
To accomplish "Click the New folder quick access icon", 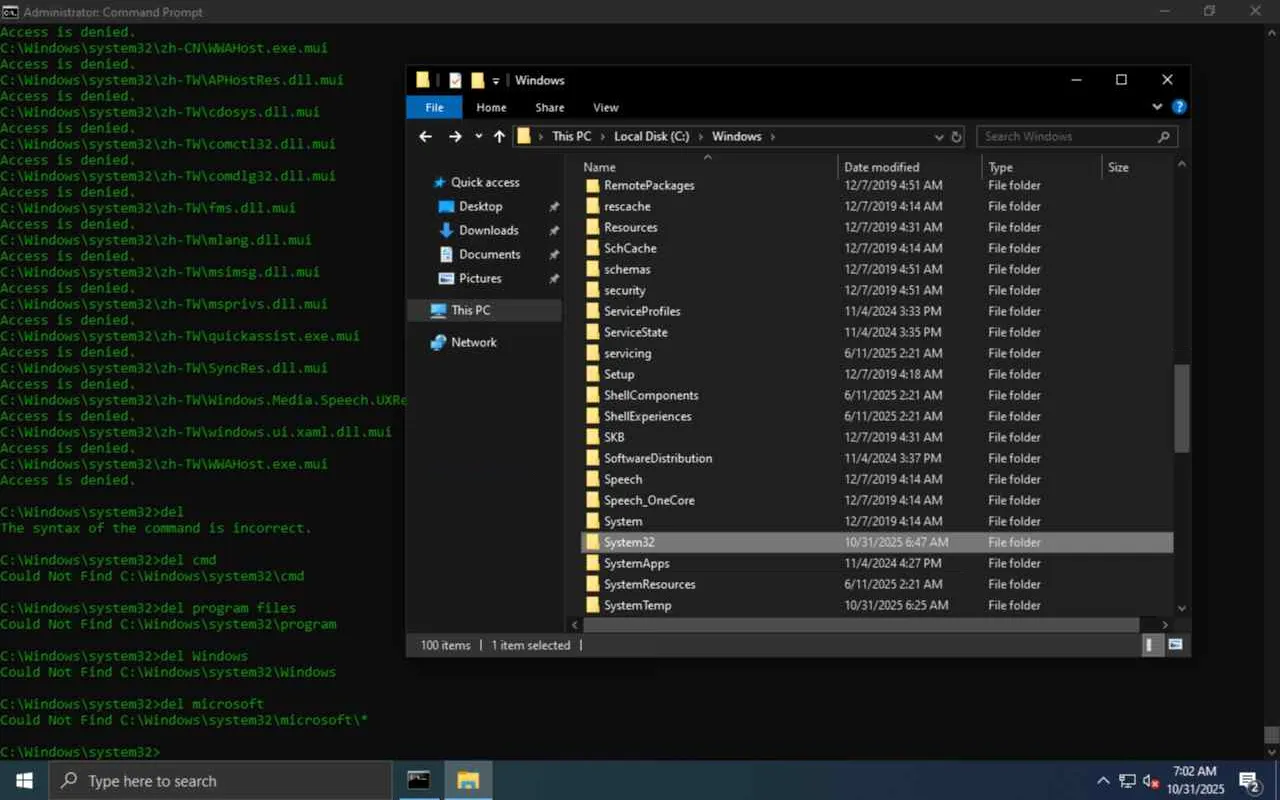I will (478, 80).
